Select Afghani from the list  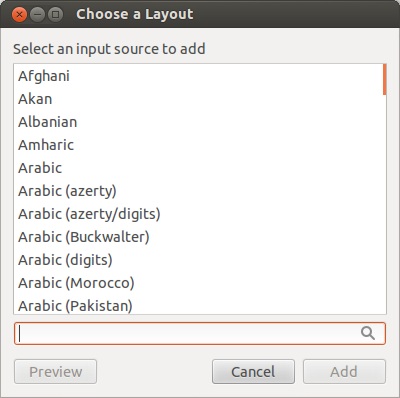click(199, 76)
